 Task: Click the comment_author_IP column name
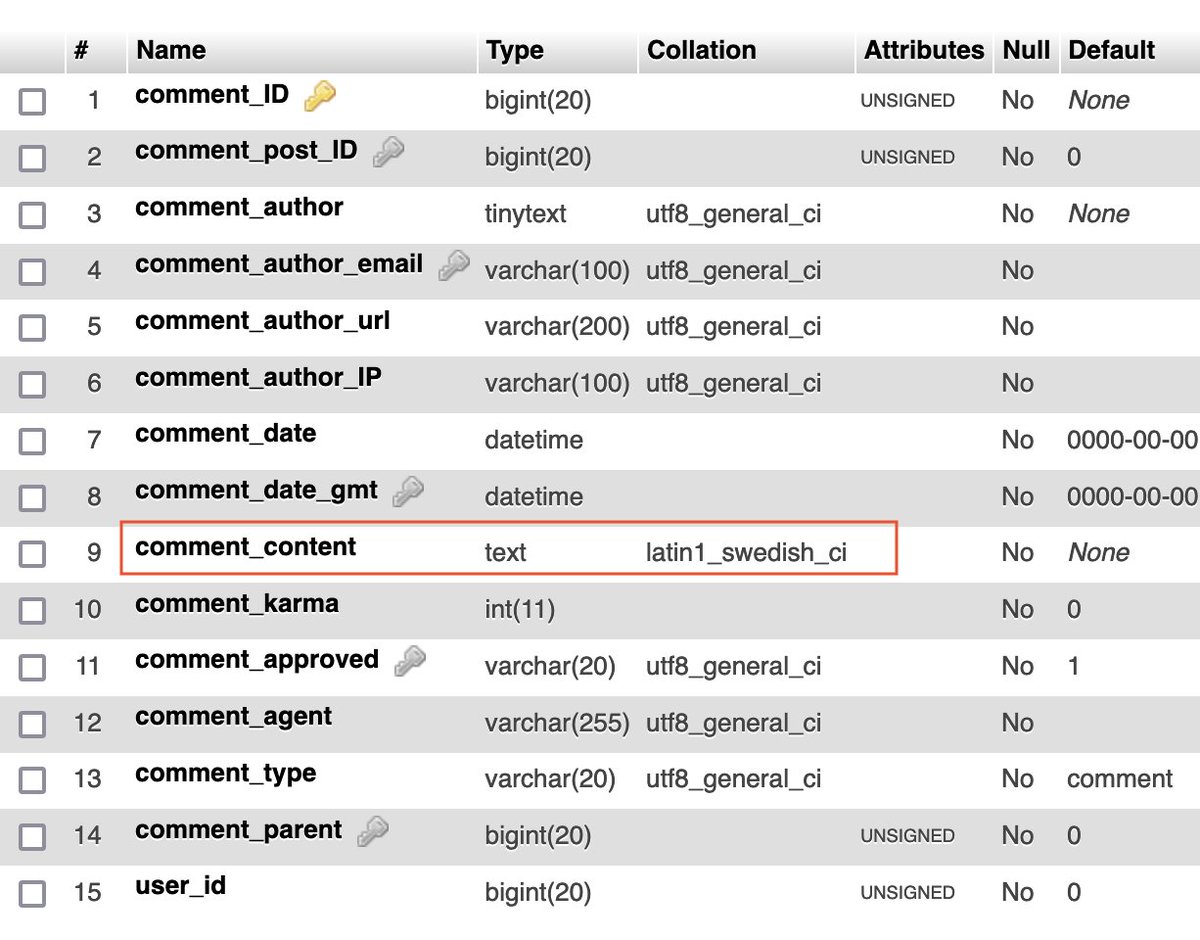pos(258,377)
